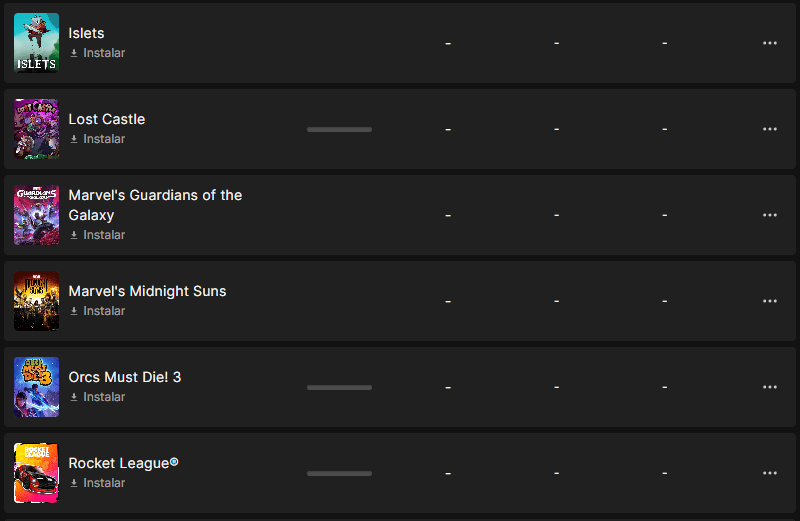This screenshot has width=800, height=521.
Task: Click Instalar under Islets
Action: click(x=98, y=53)
